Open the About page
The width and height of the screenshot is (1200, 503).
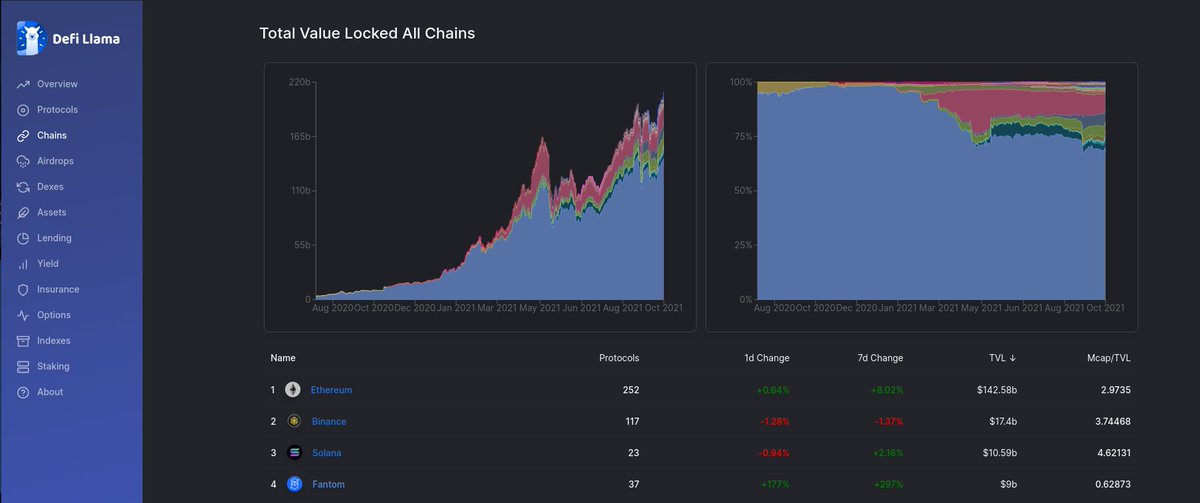pyautogui.click(x=50, y=392)
